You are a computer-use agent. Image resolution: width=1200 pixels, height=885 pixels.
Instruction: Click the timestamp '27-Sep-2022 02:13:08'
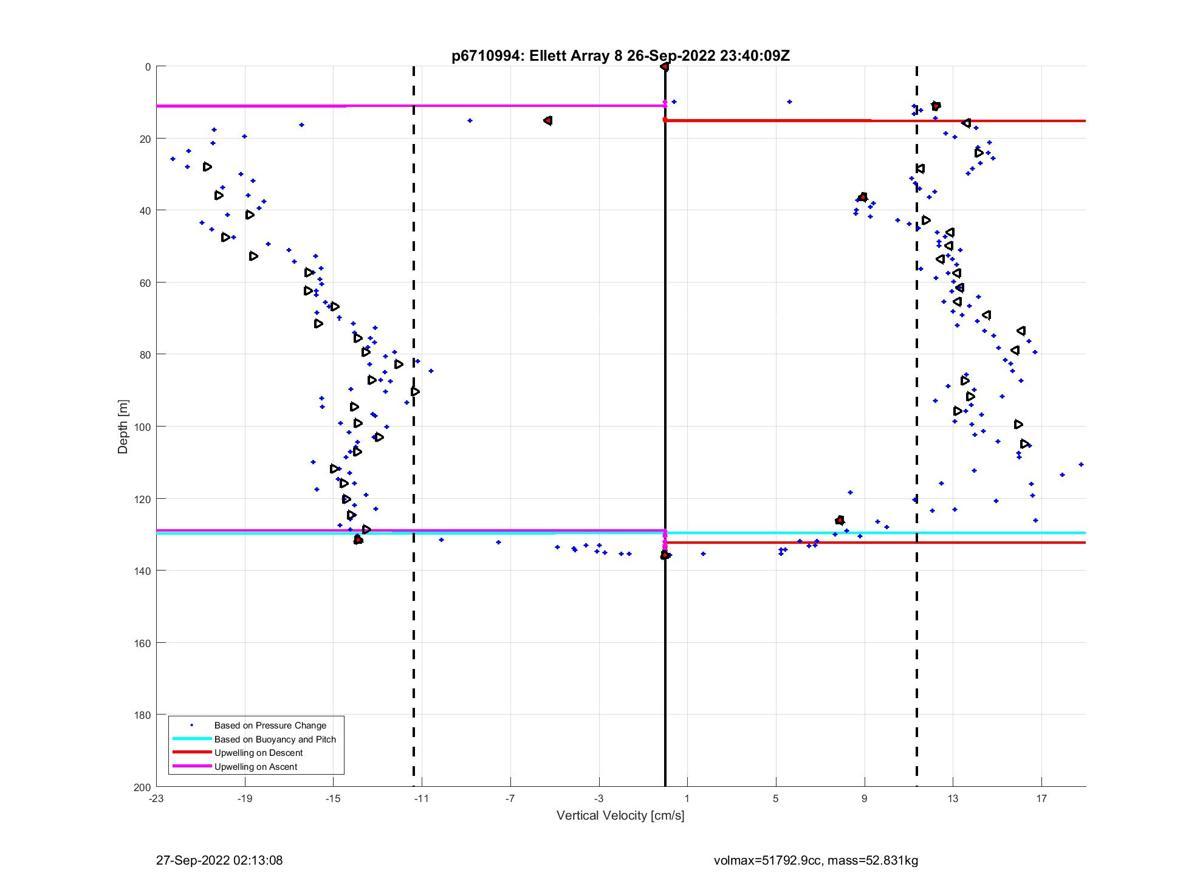(x=219, y=860)
